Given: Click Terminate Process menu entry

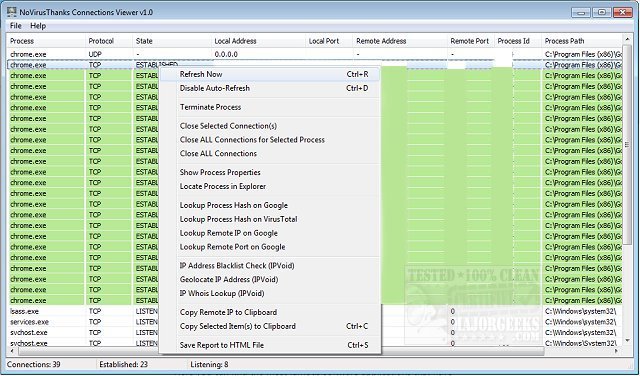Looking at the screenshot, I should 269,107.
